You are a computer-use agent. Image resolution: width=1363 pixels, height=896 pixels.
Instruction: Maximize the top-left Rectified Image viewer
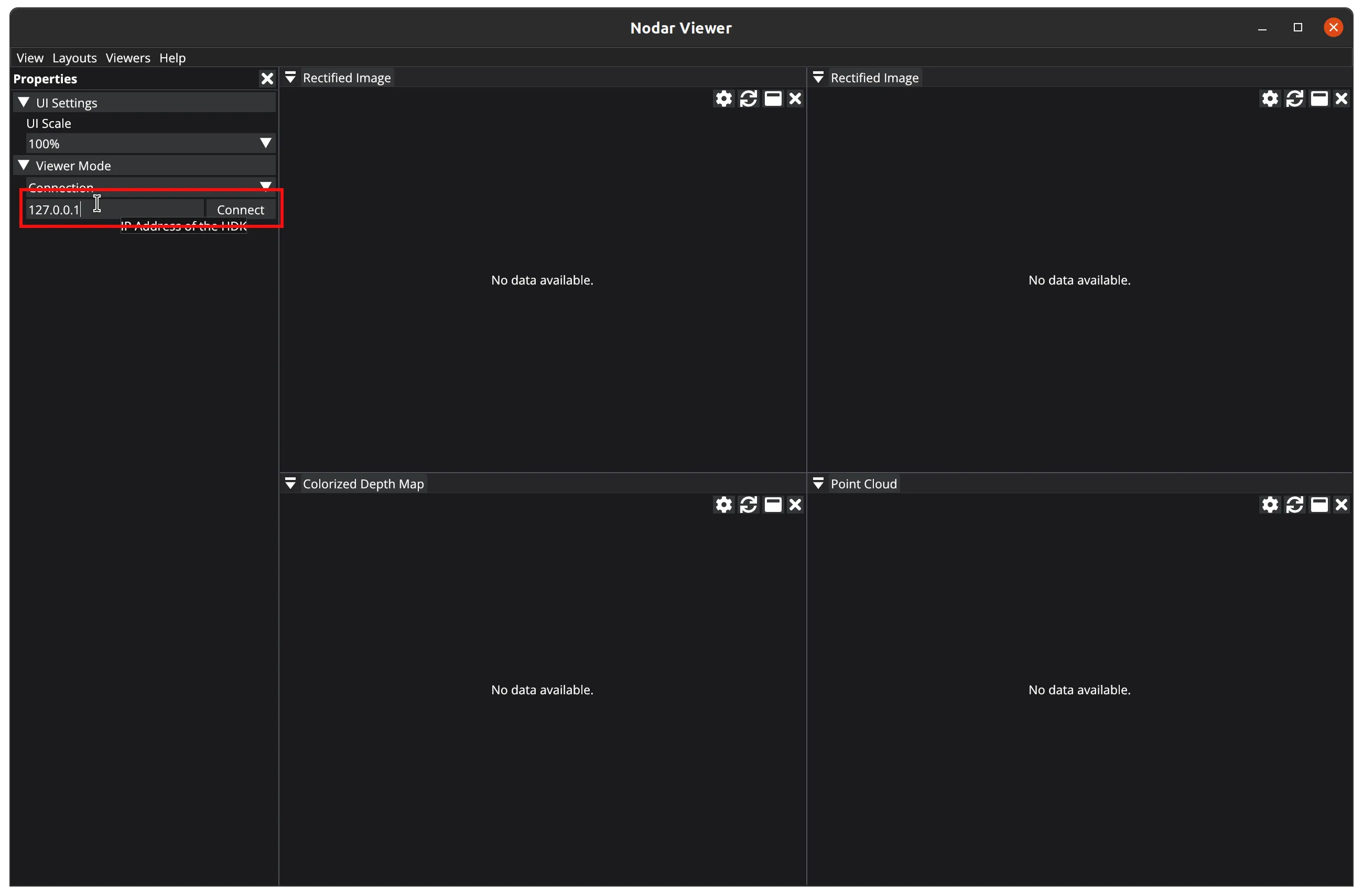coord(773,99)
